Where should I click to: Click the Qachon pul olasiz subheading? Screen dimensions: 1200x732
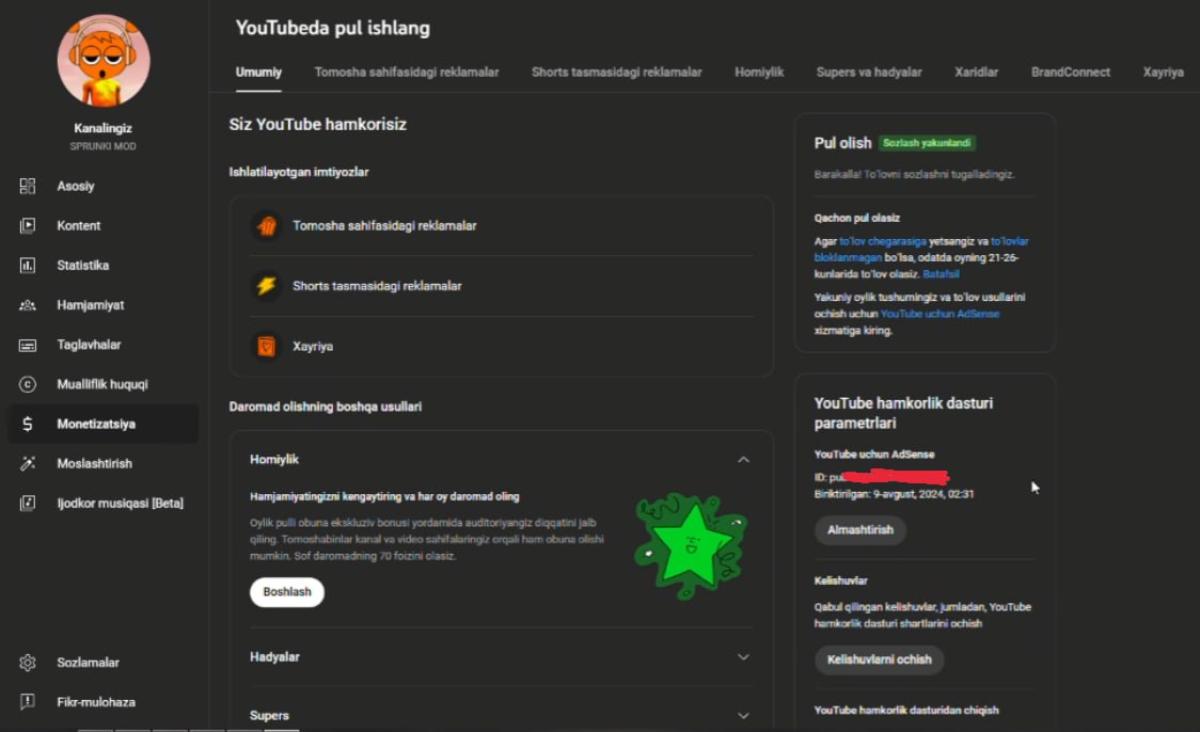857,218
